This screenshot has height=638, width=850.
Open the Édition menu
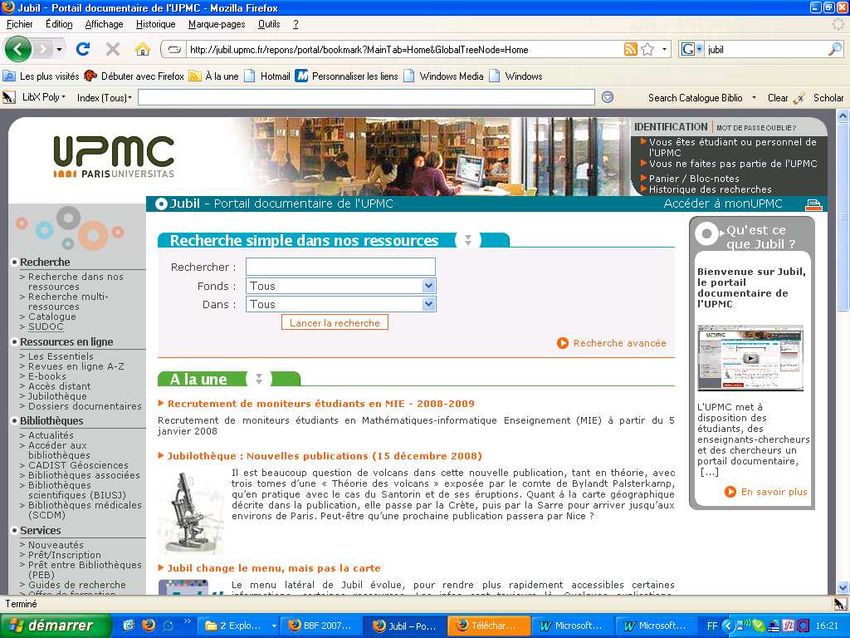59,24
